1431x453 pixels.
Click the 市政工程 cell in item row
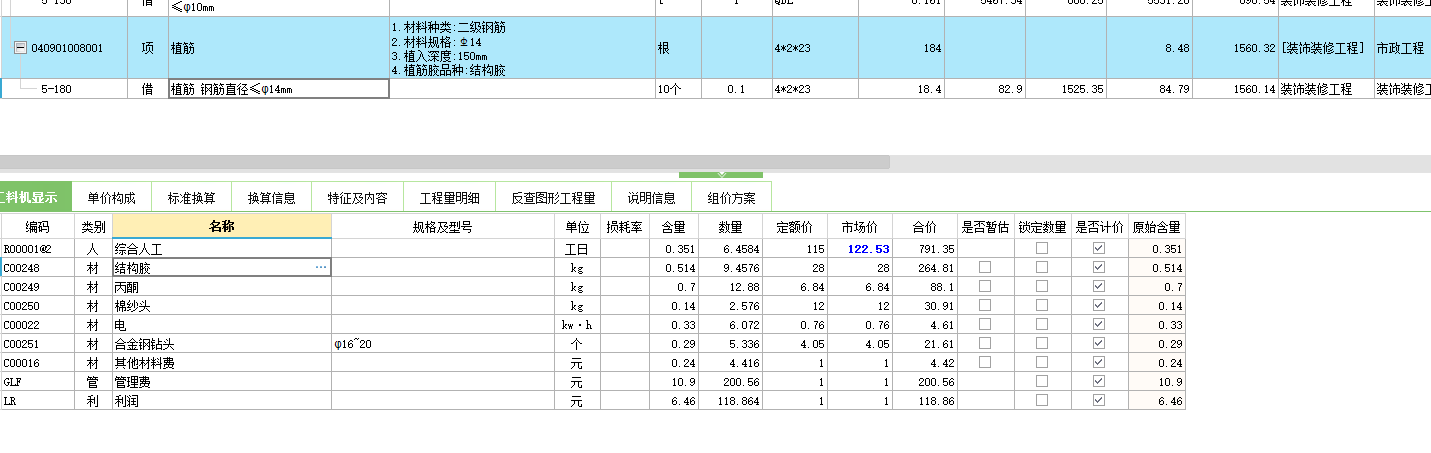coord(1401,48)
